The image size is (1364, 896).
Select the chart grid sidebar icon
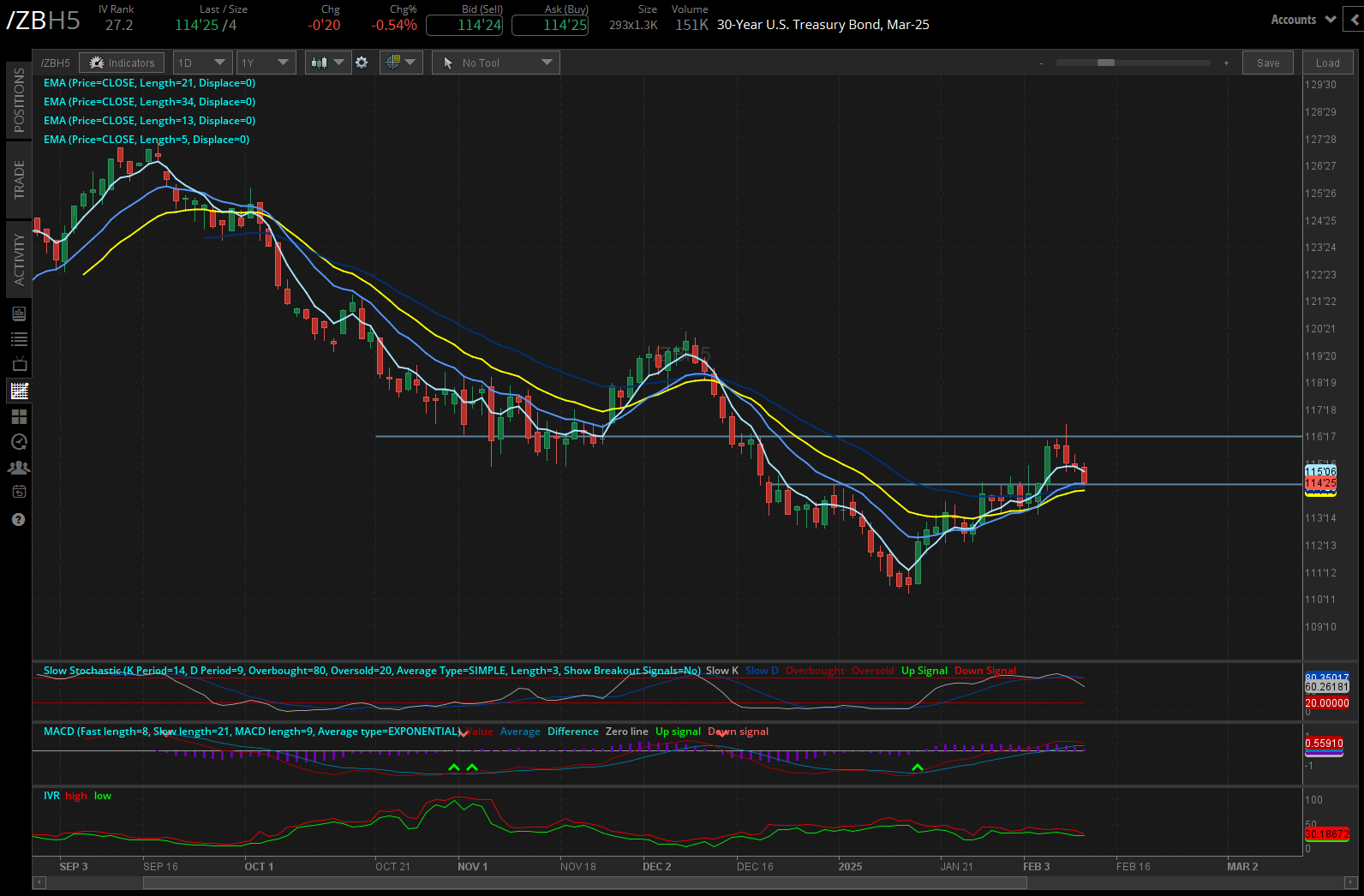(x=19, y=391)
